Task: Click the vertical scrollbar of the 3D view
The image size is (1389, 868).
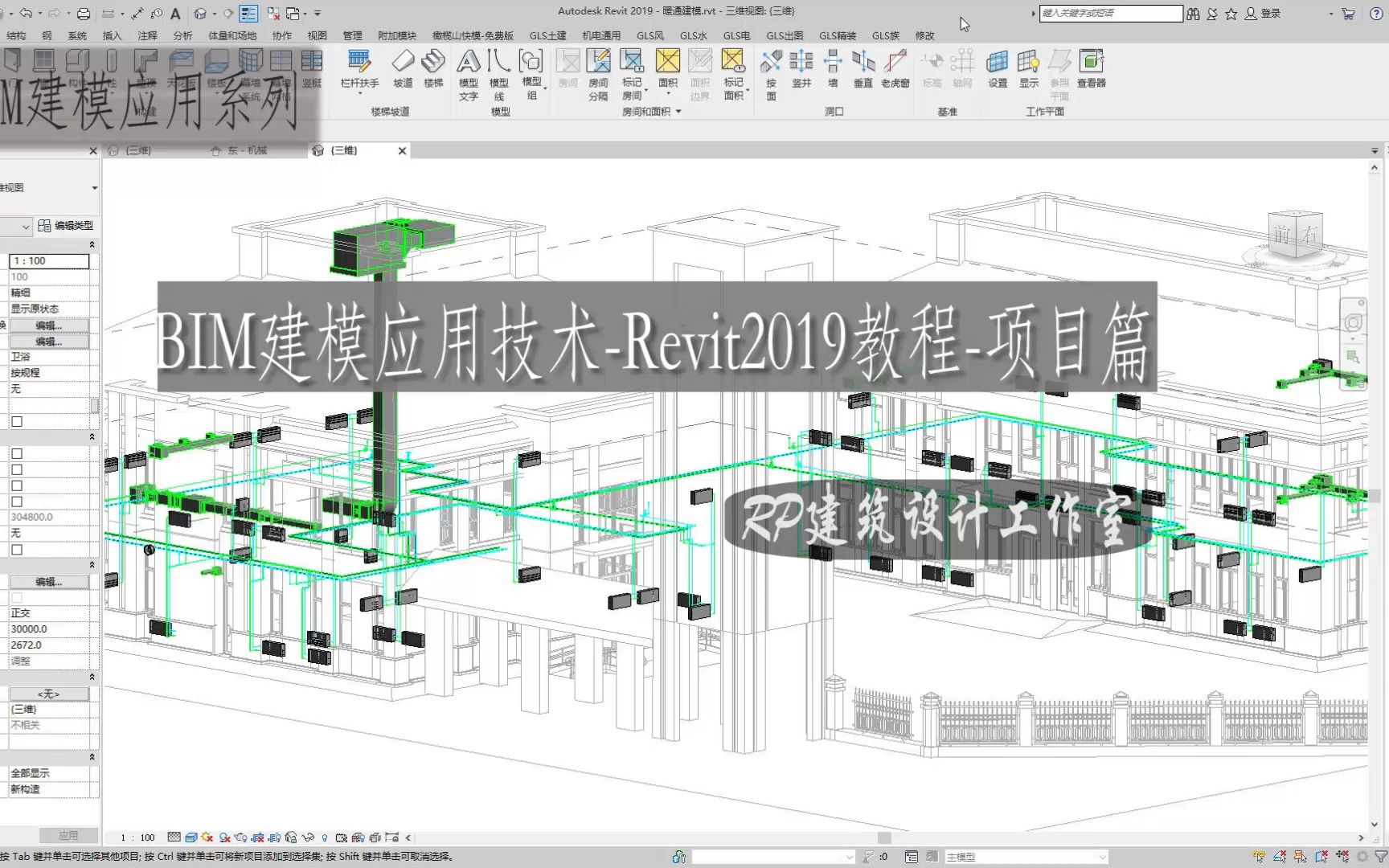Action: [1374, 496]
